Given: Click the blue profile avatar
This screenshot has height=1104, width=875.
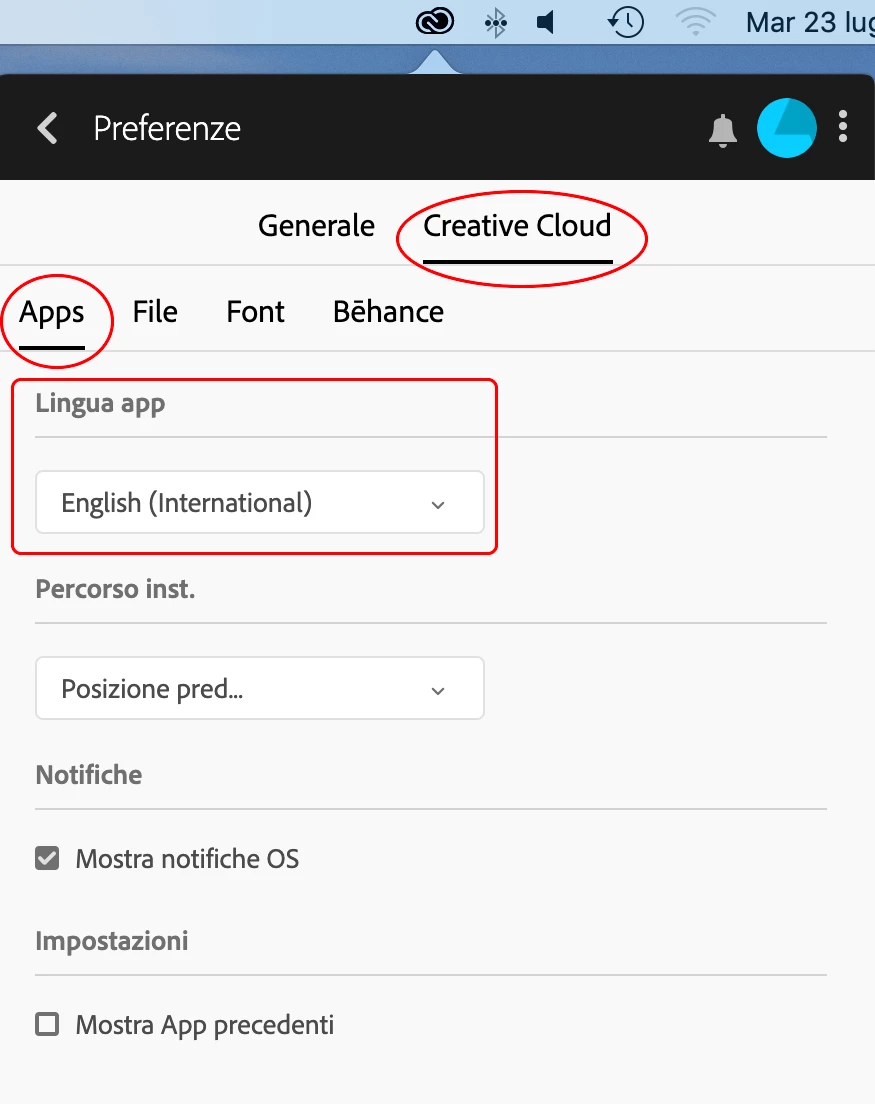Looking at the screenshot, I should 786,128.
